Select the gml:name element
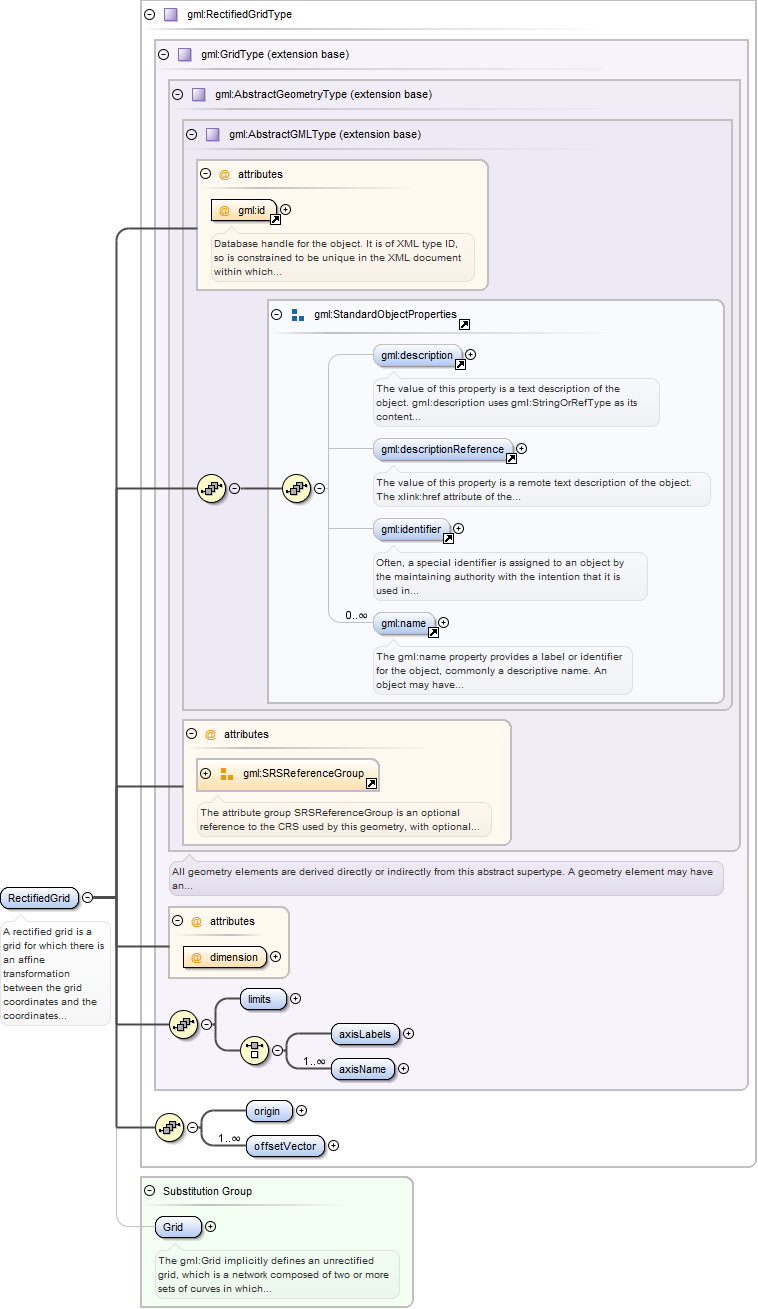Viewport: 758px width, 1309px height. [x=402, y=623]
